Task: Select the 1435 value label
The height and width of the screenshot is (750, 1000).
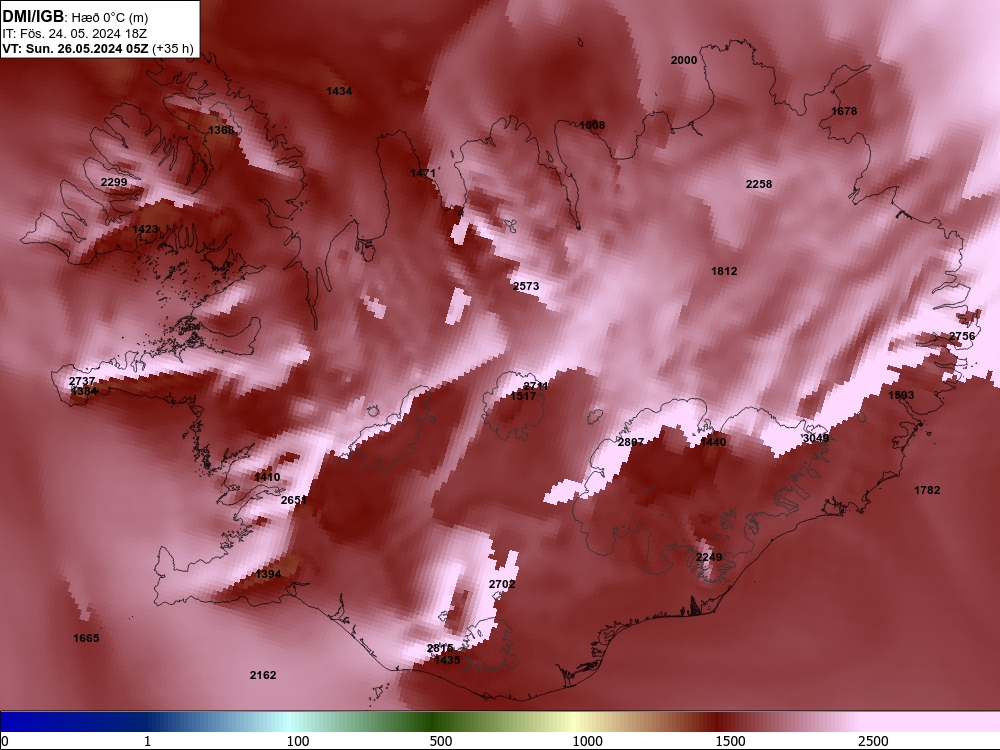Action: pos(447,660)
